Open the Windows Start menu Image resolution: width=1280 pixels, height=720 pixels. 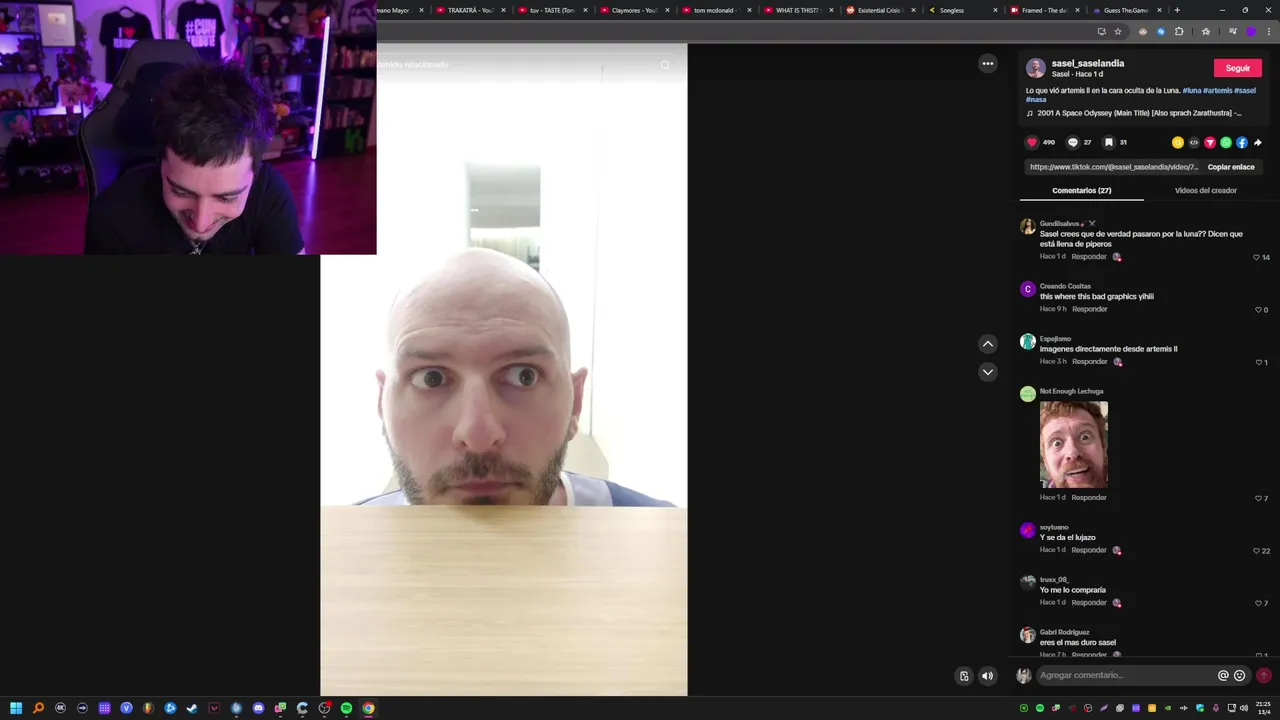(x=16, y=708)
